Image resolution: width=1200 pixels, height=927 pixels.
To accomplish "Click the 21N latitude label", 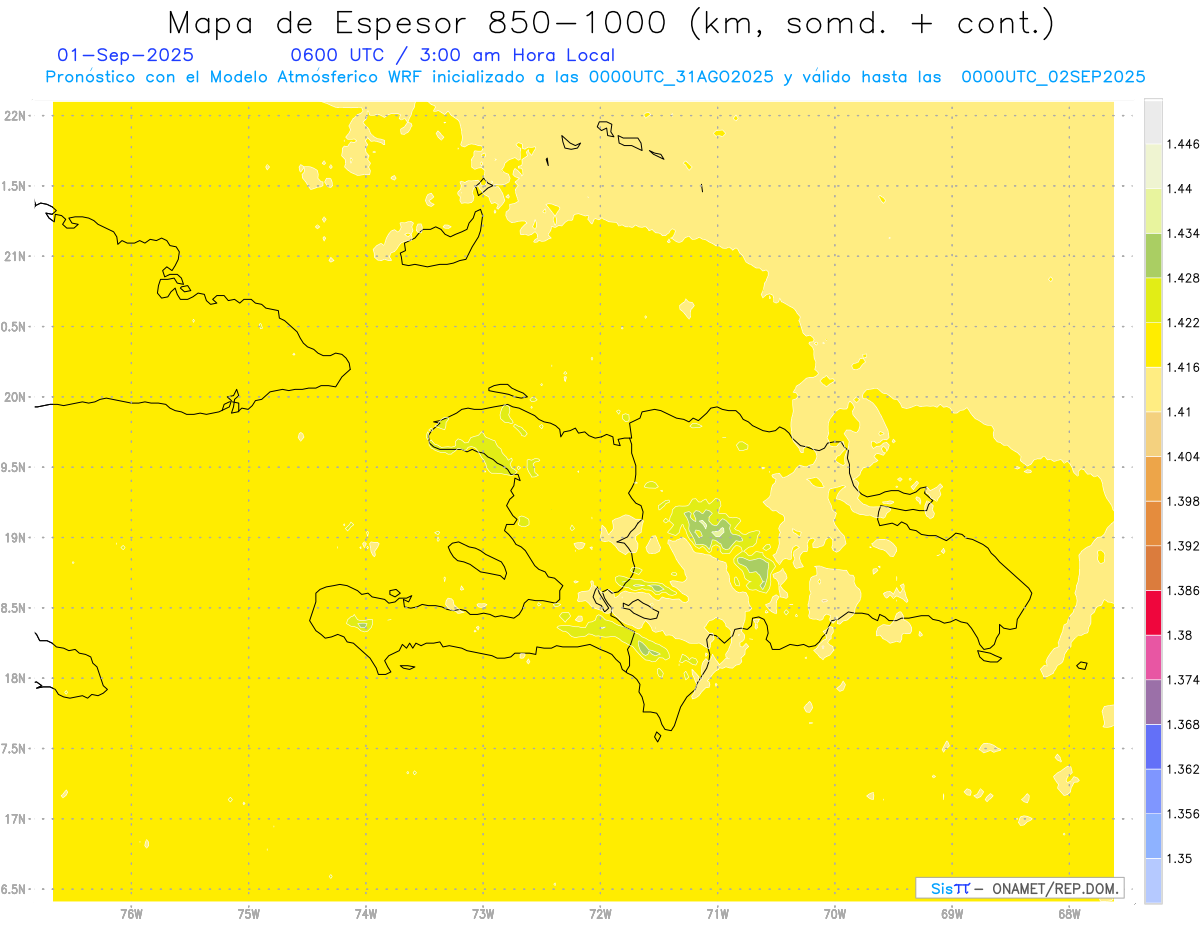I will pyautogui.click(x=15, y=257).
